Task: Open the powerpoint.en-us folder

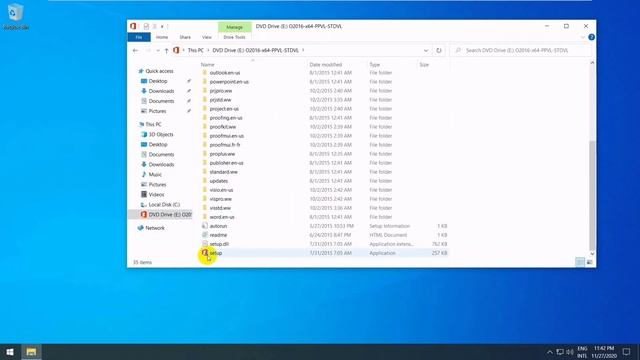Action: coord(229,82)
